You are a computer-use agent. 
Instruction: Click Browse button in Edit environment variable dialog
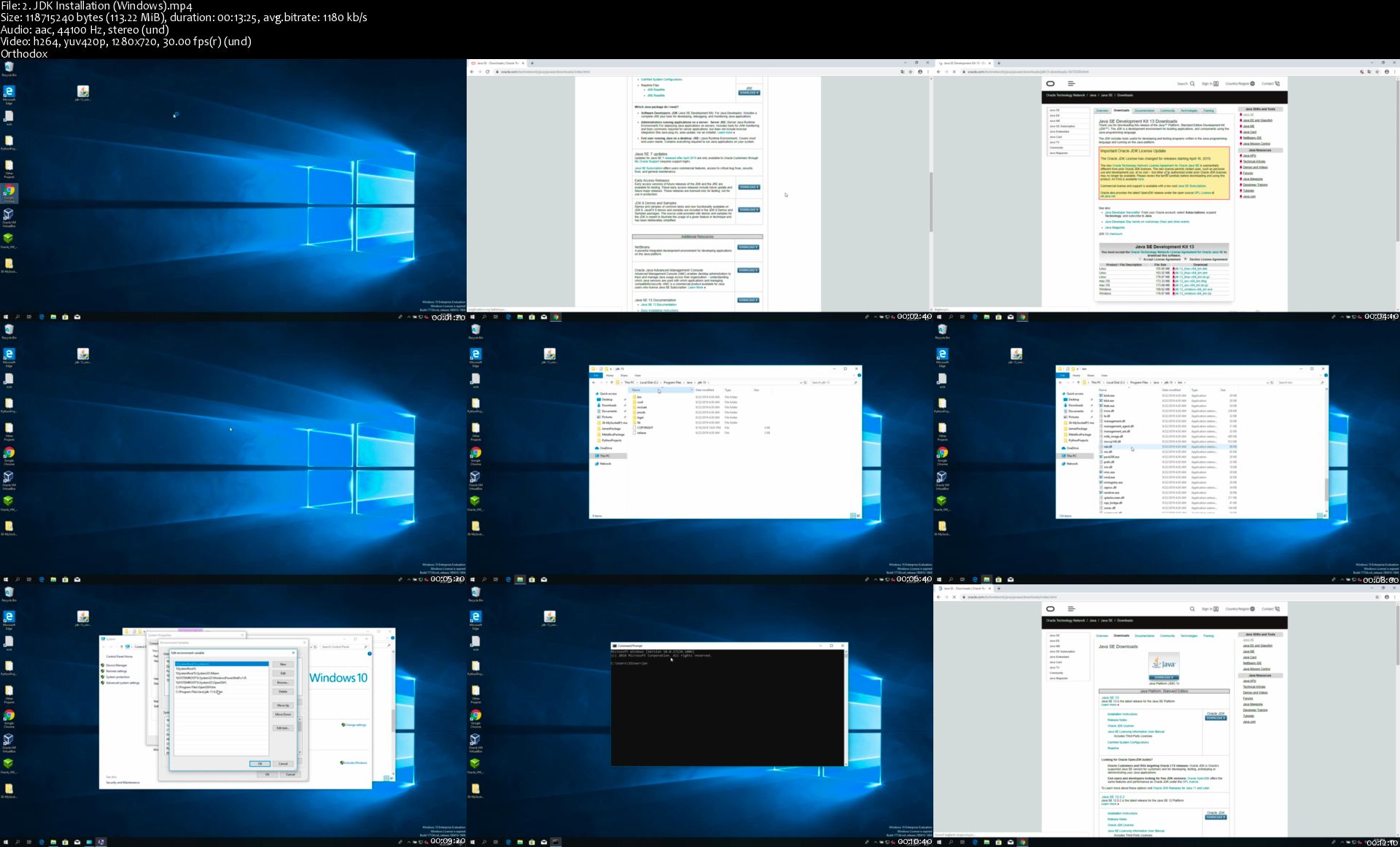point(283,682)
